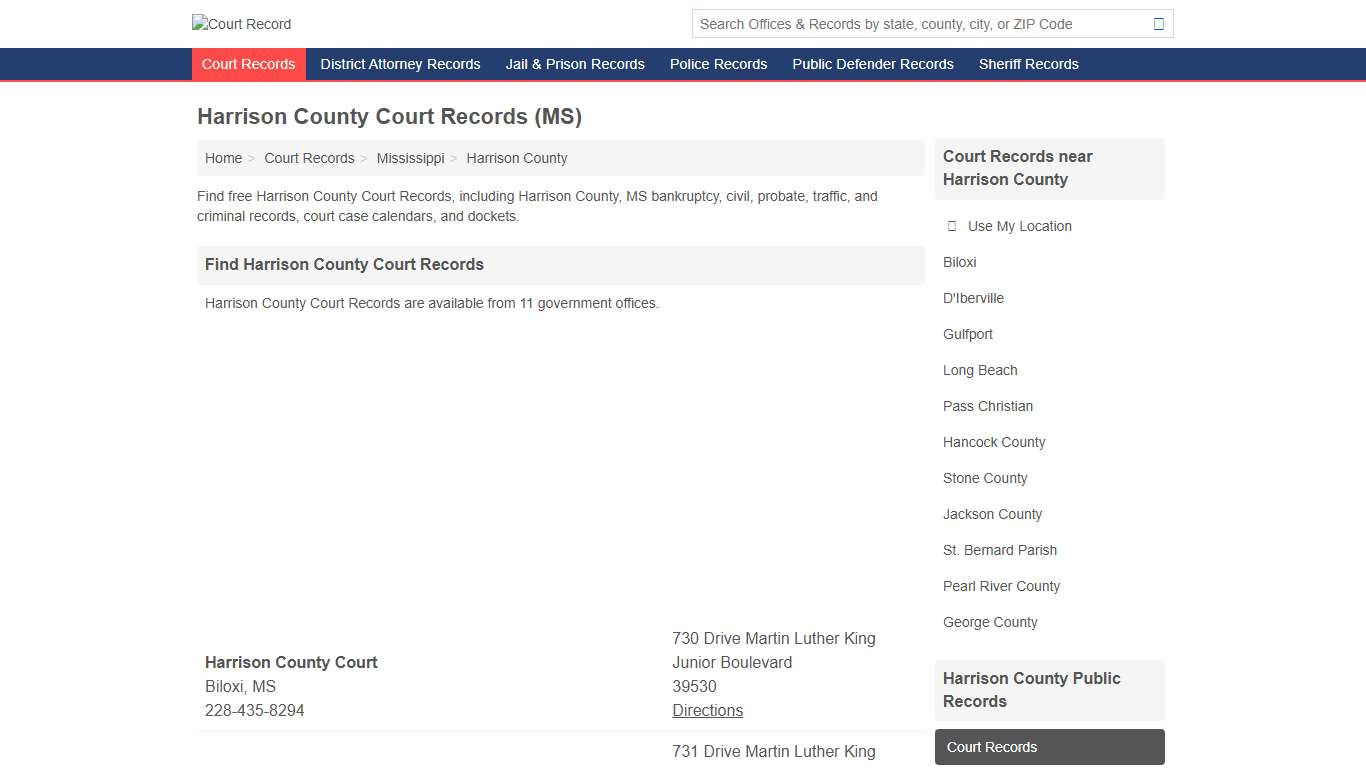Image resolution: width=1366 pixels, height=768 pixels.
Task: Switch to the Police Records tab
Action: pos(718,64)
